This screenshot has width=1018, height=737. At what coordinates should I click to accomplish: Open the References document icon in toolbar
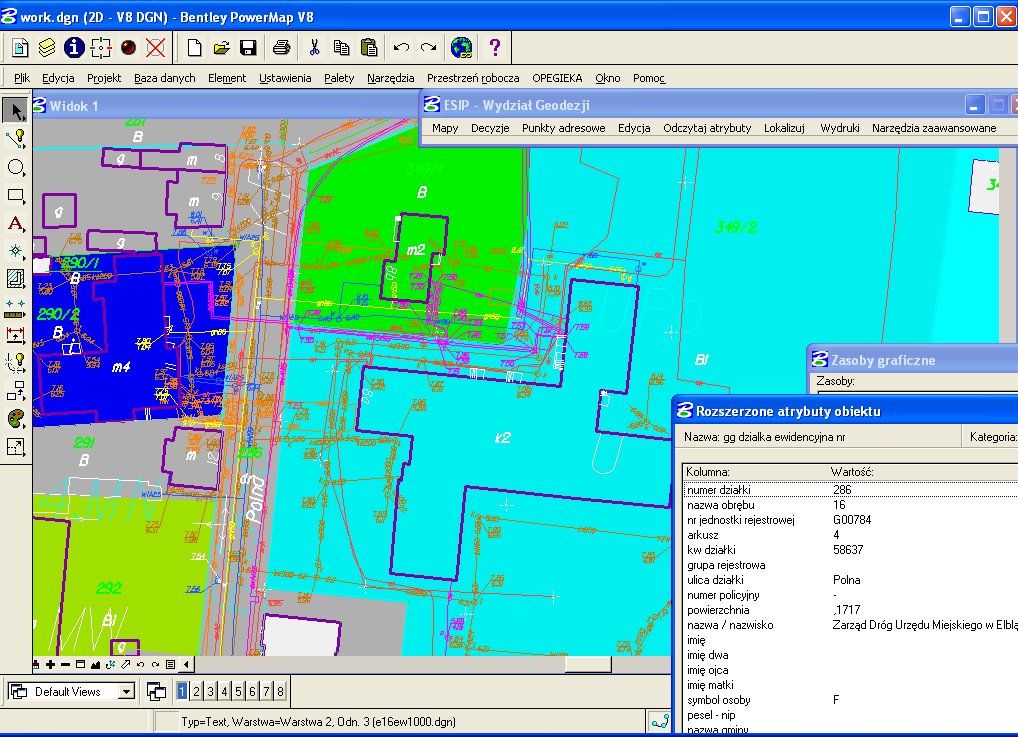click(x=20, y=47)
